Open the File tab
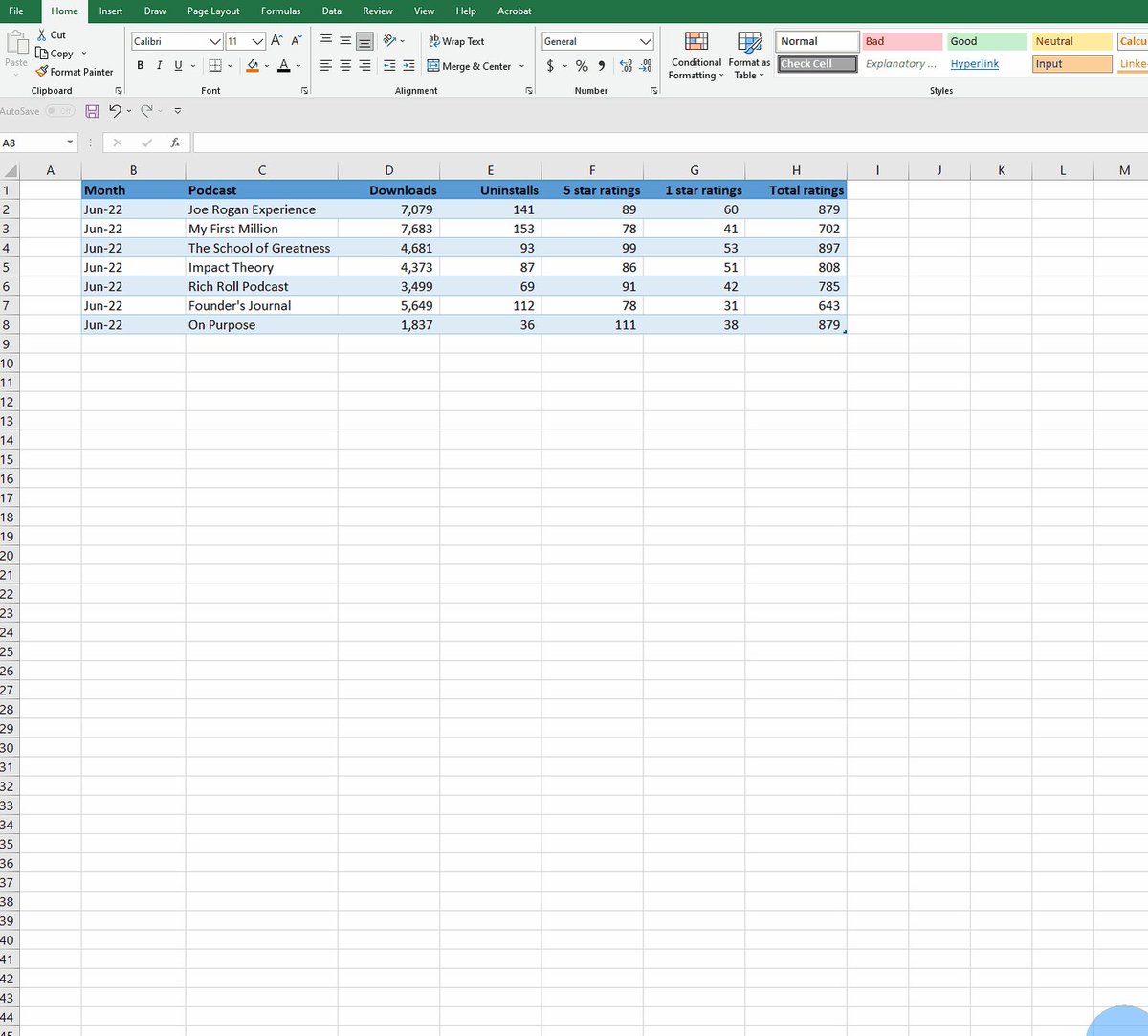1148x1036 pixels. coord(16,11)
